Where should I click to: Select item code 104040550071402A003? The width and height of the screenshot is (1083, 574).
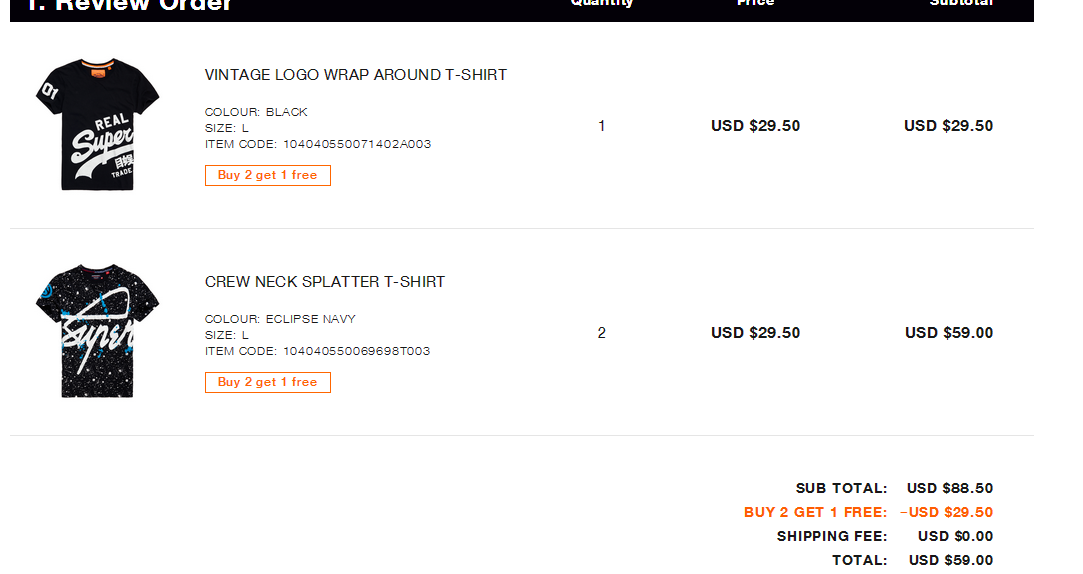(x=357, y=144)
